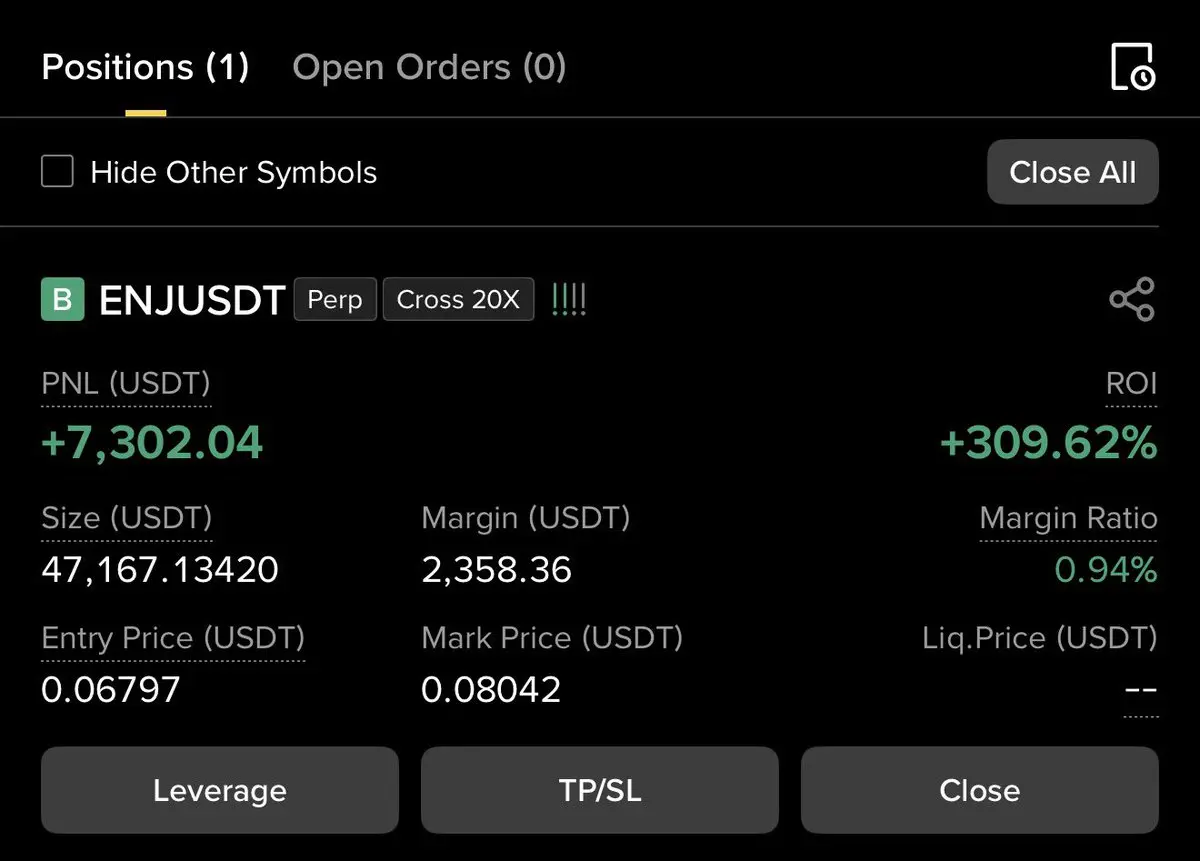Tap the Cross 20X margin mode tag
The width and height of the screenshot is (1200, 861).
click(x=458, y=300)
